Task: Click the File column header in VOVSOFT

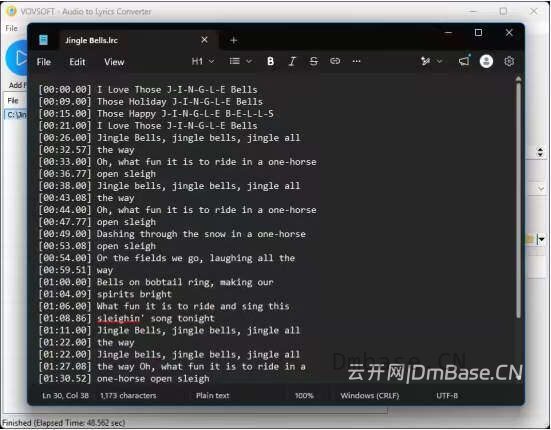Action: coord(13,101)
